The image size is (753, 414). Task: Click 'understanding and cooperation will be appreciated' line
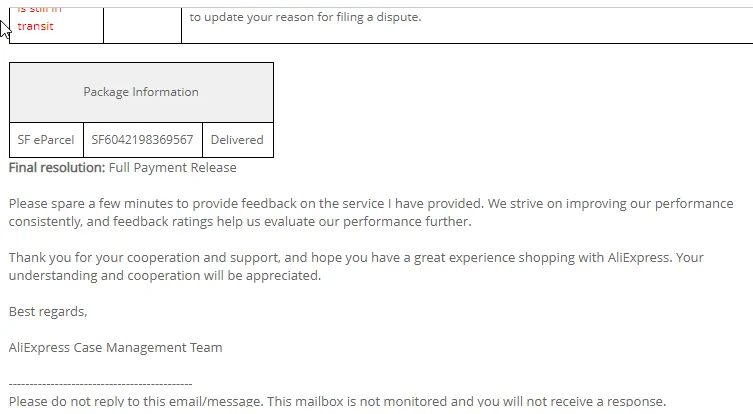(165, 275)
